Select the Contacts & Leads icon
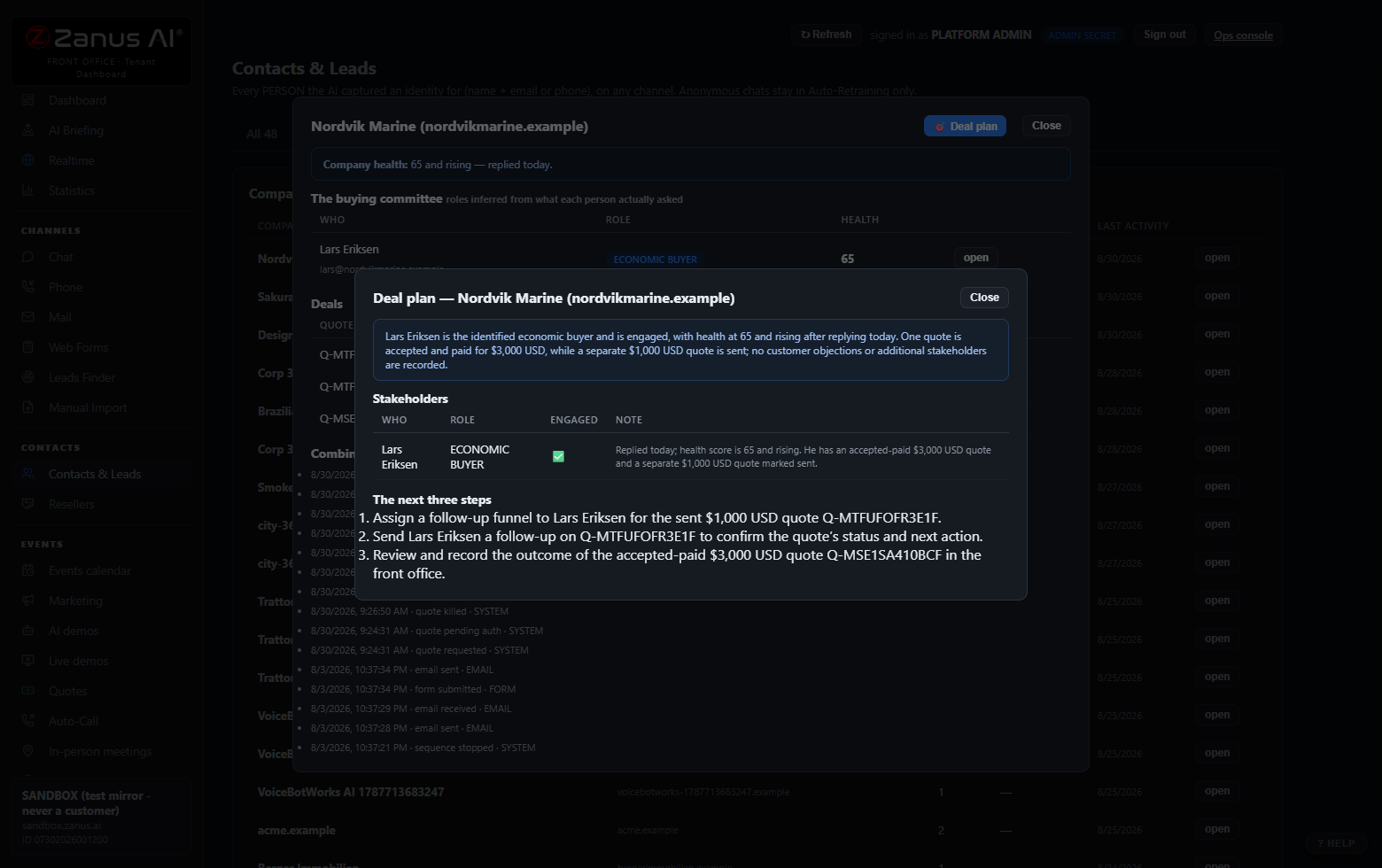Viewport: 1382px width, 868px height. (x=28, y=474)
